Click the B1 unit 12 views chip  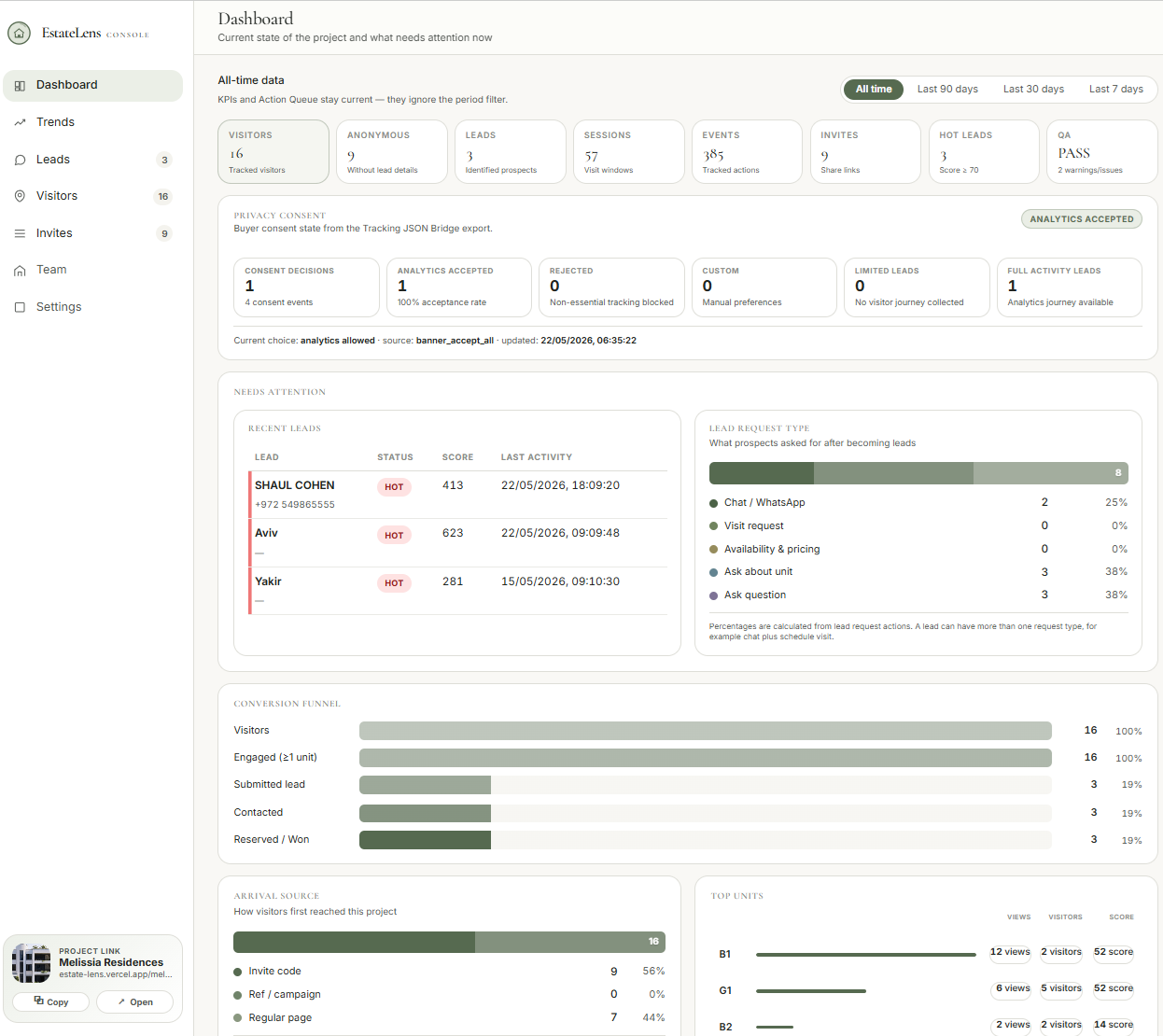pos(1010,952)
